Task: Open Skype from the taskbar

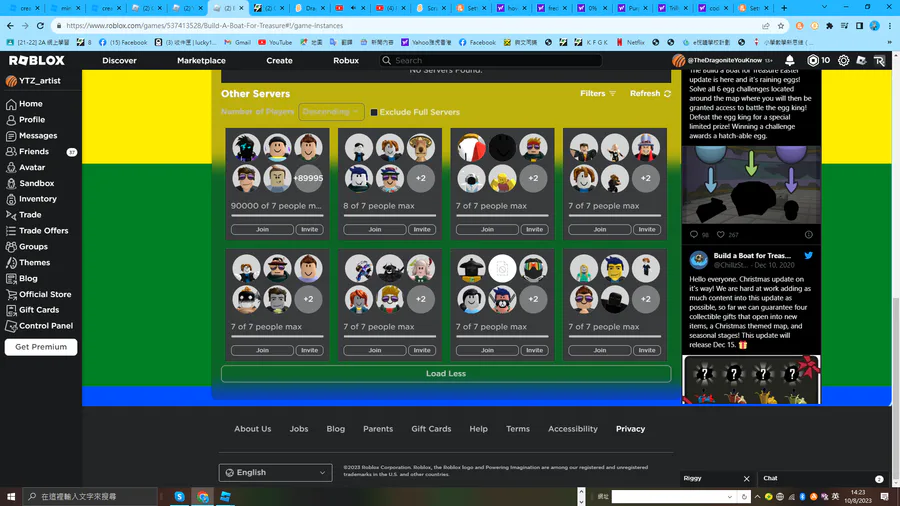Action: click(x=180, y=497)
